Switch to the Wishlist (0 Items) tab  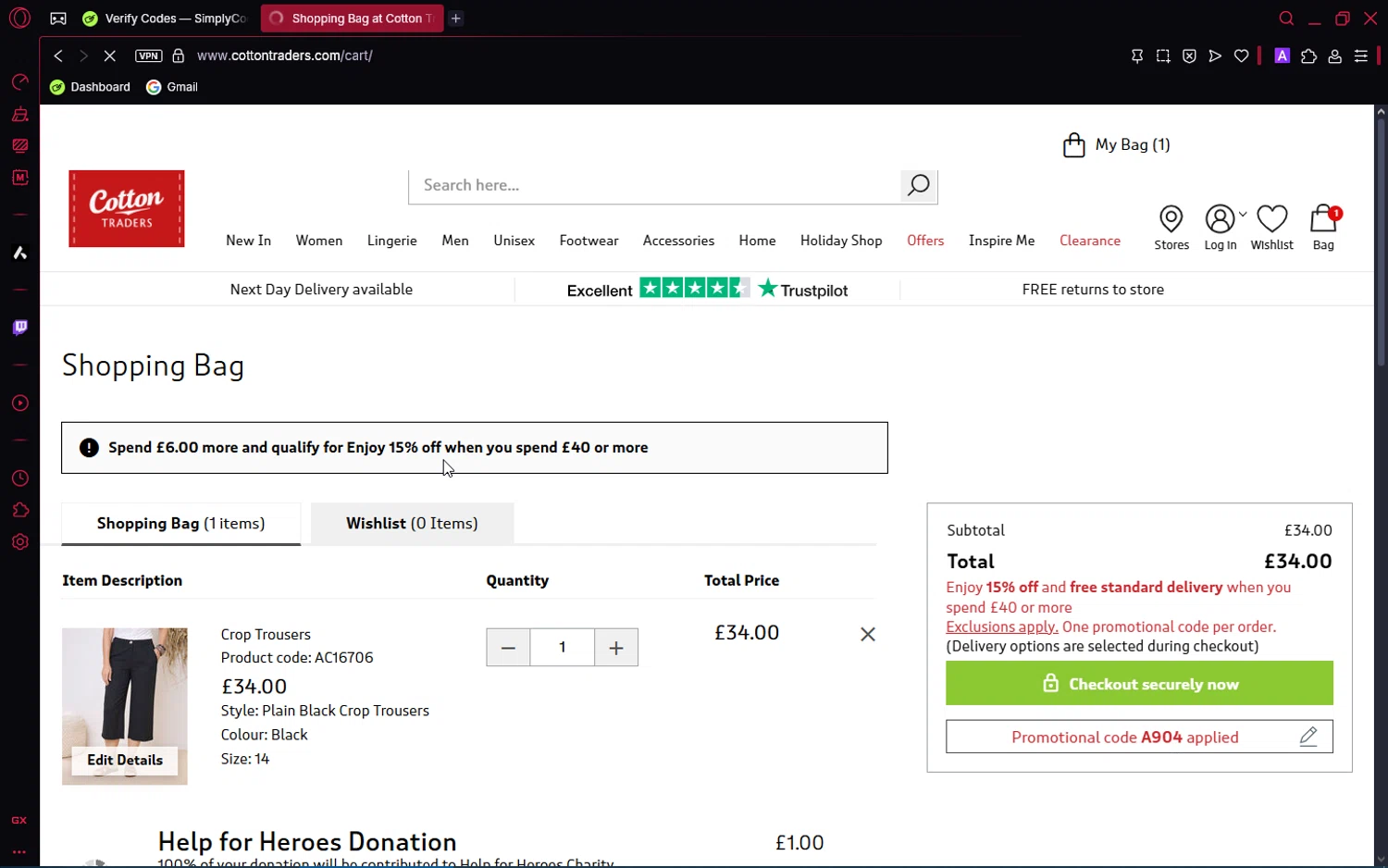pyautogui.click(x=412, y=524)
